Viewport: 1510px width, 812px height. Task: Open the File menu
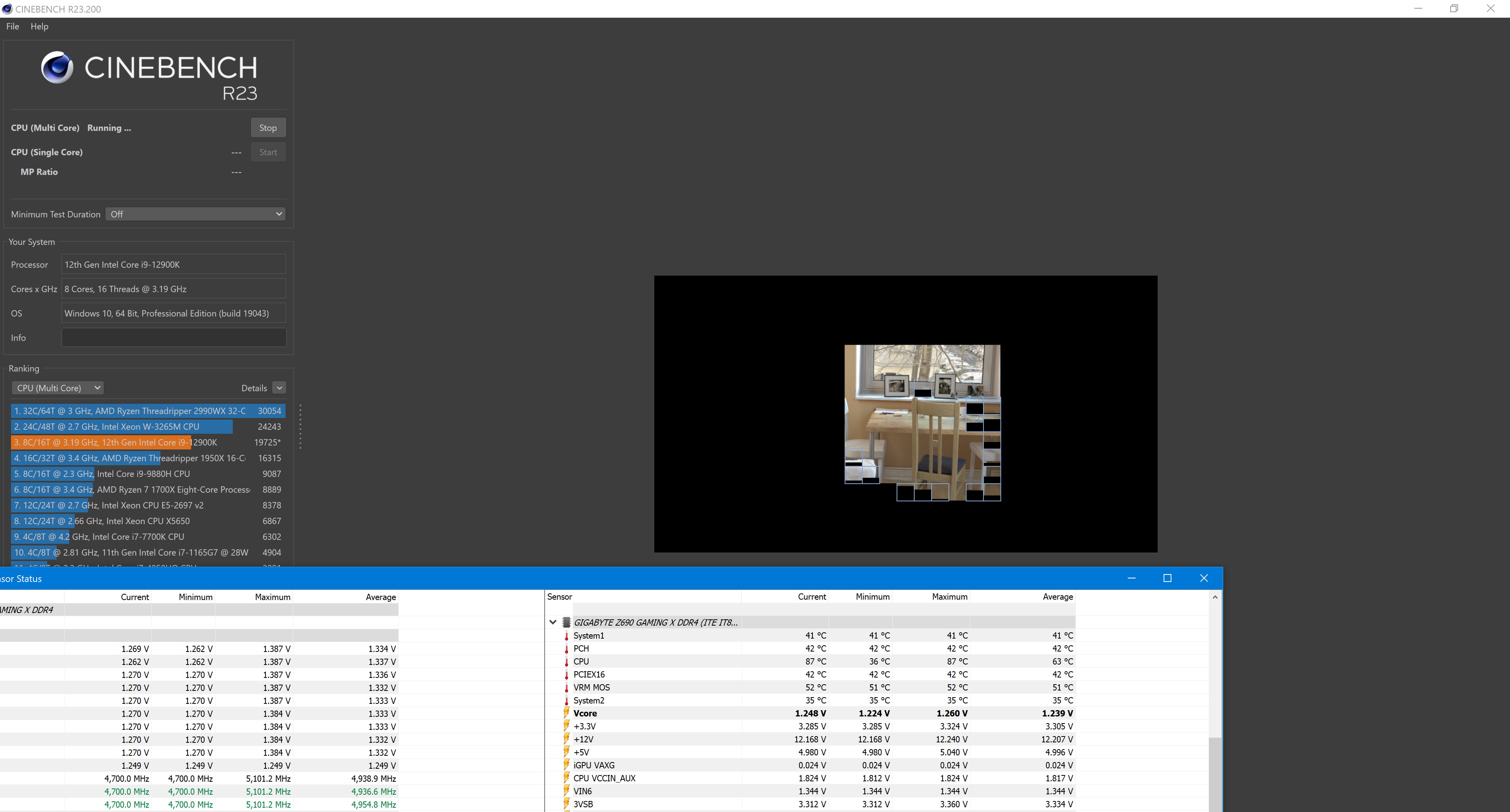(12, 26)
